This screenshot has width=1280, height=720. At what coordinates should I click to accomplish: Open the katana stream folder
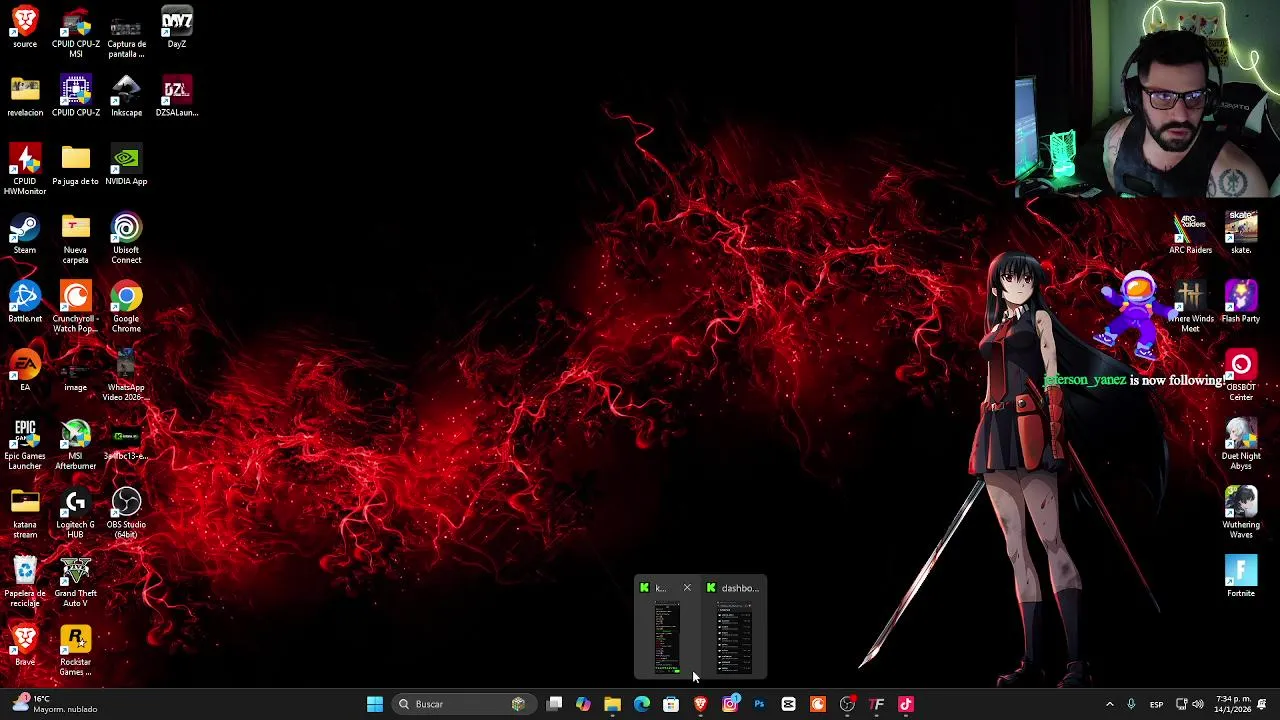(x=25, y=513)
